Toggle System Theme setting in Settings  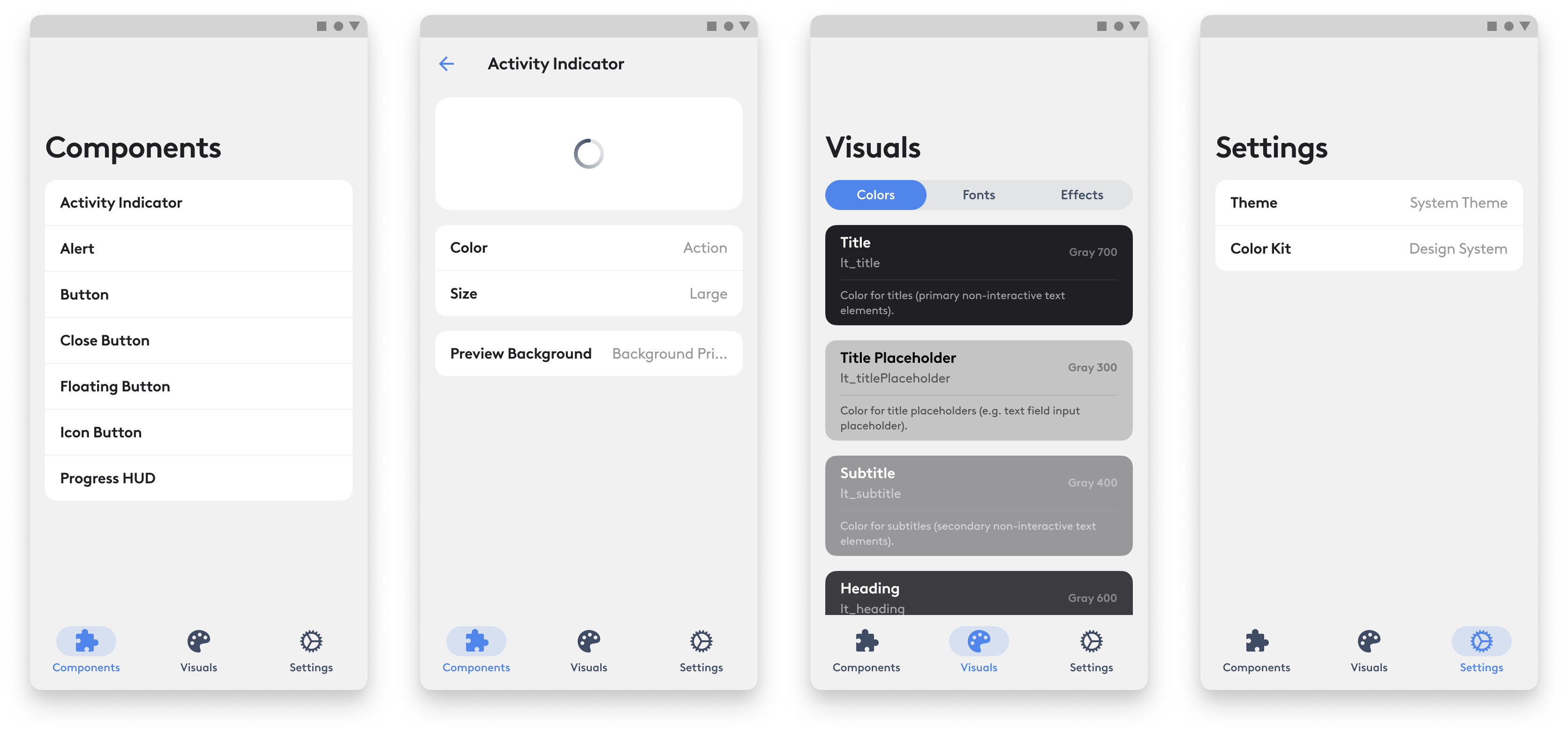[x=1455, y=203]
